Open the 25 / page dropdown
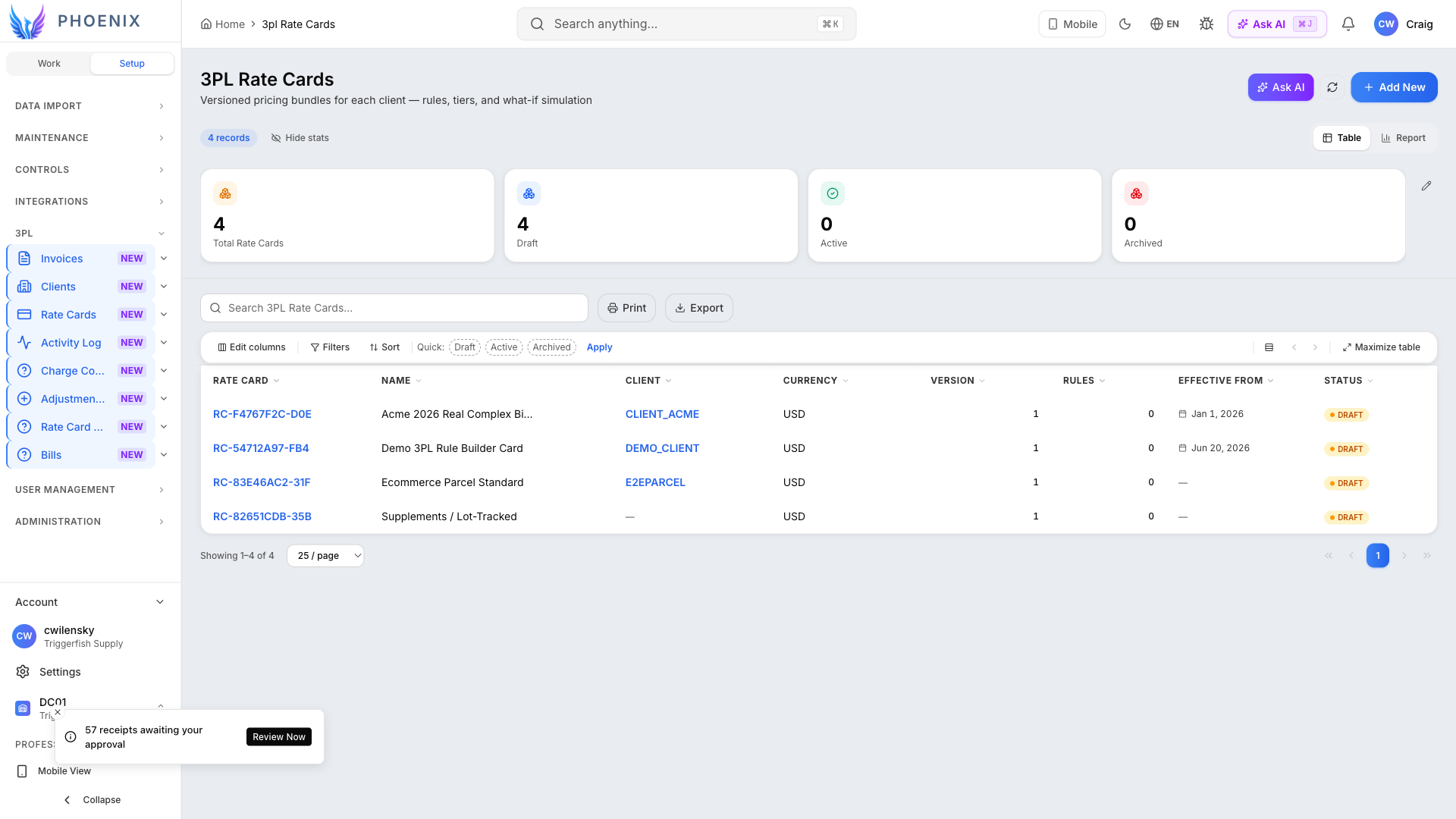 click(x=325, y=556)
